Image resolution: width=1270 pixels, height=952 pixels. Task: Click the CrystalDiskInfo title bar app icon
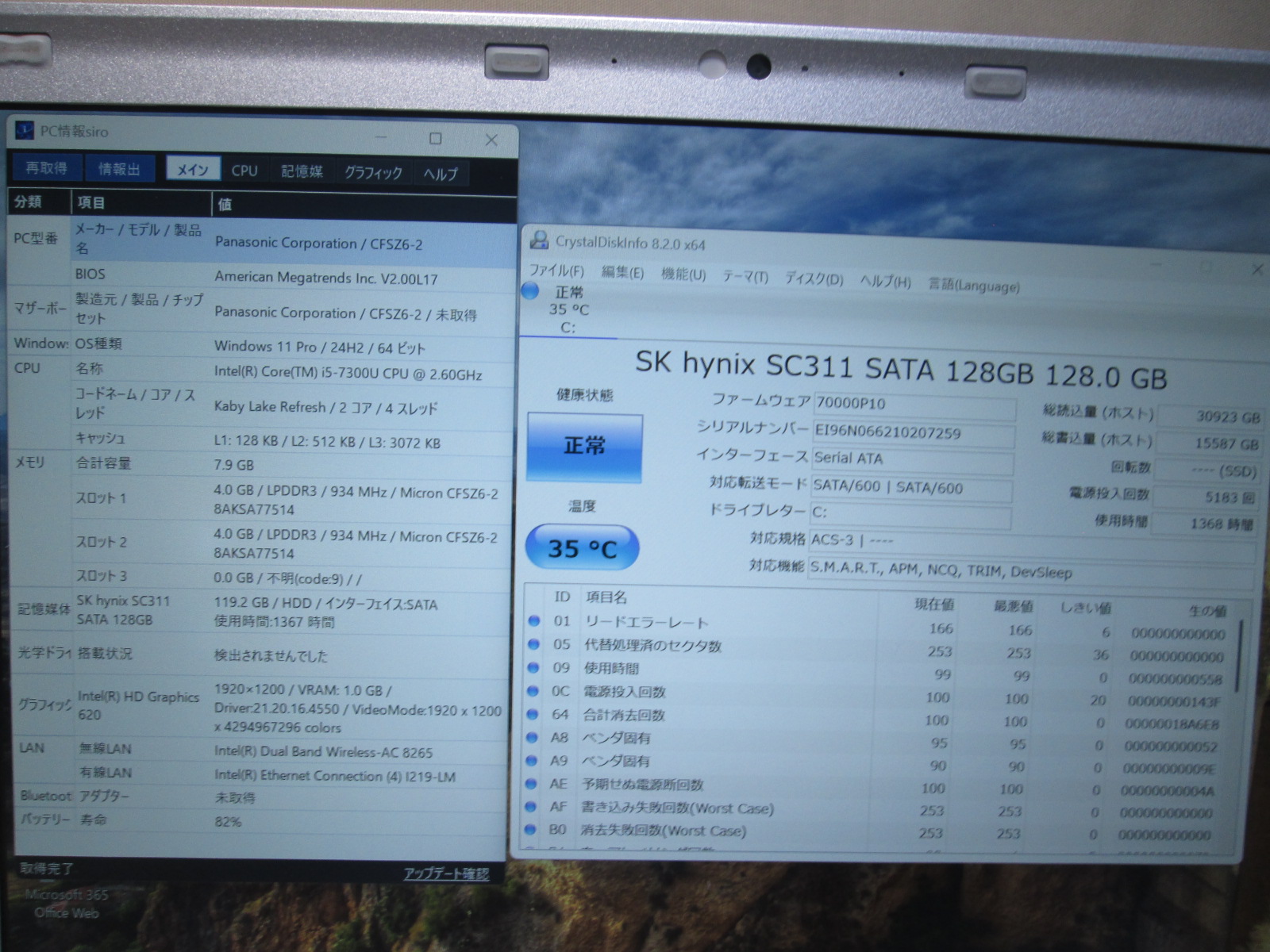point(540,240)
